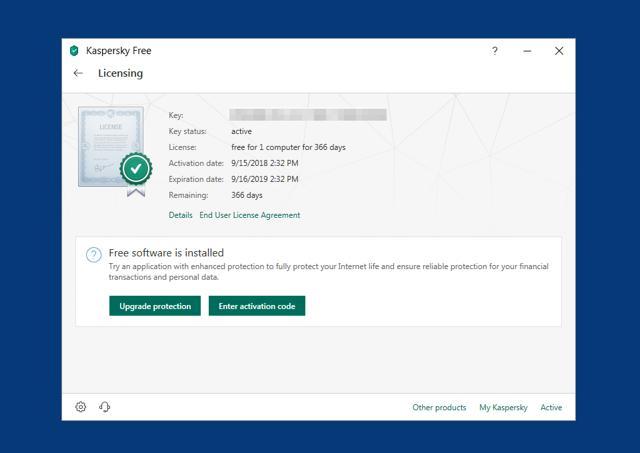Open the End User License Agreement

[249, 215]
